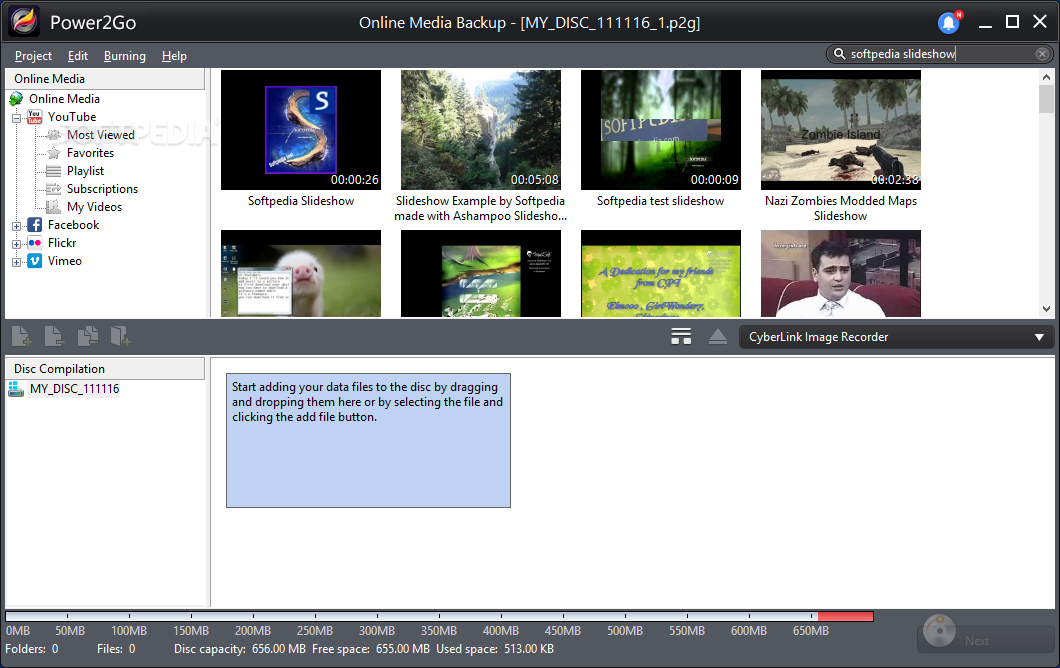Click the eject disc icon
Image resolution: width=1060 pixels, height=668 pixels.
(718, 336)
